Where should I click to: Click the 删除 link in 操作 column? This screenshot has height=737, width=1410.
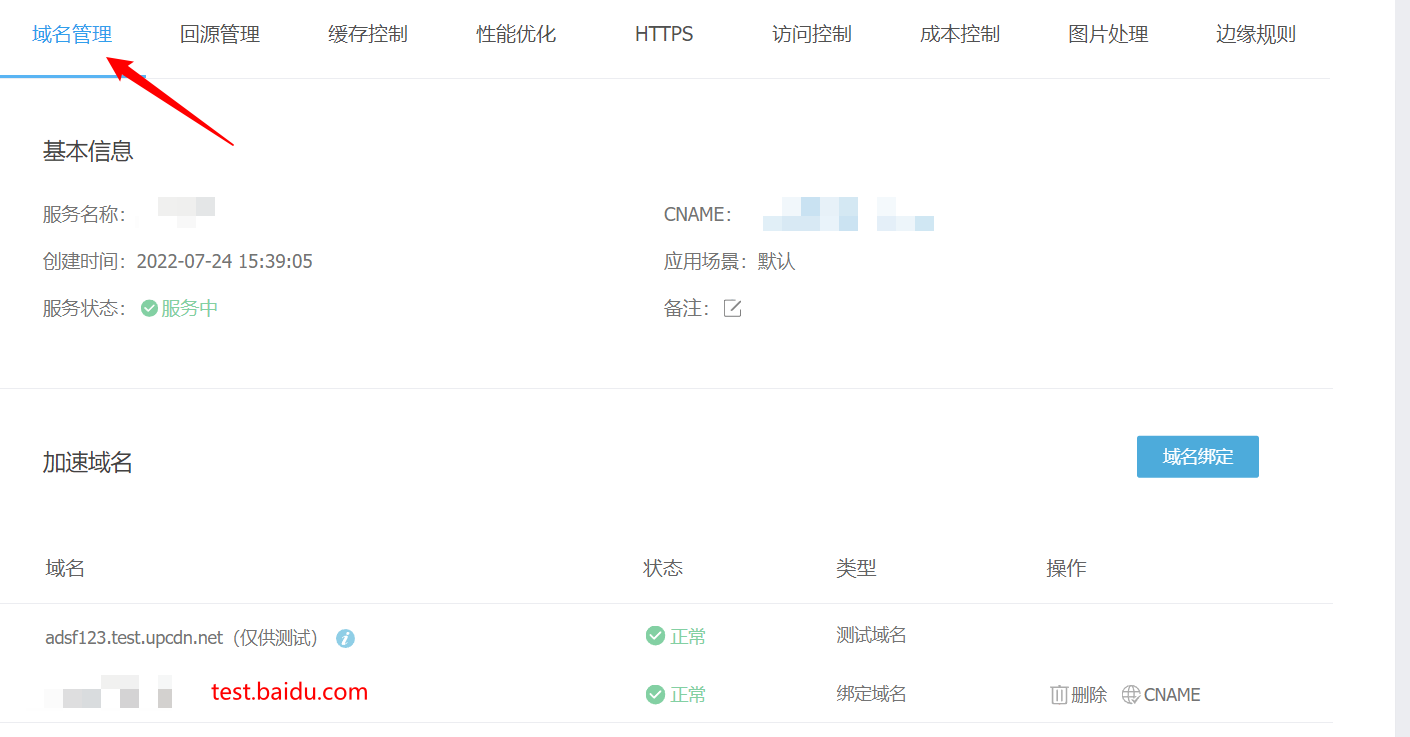(1089, 695)
